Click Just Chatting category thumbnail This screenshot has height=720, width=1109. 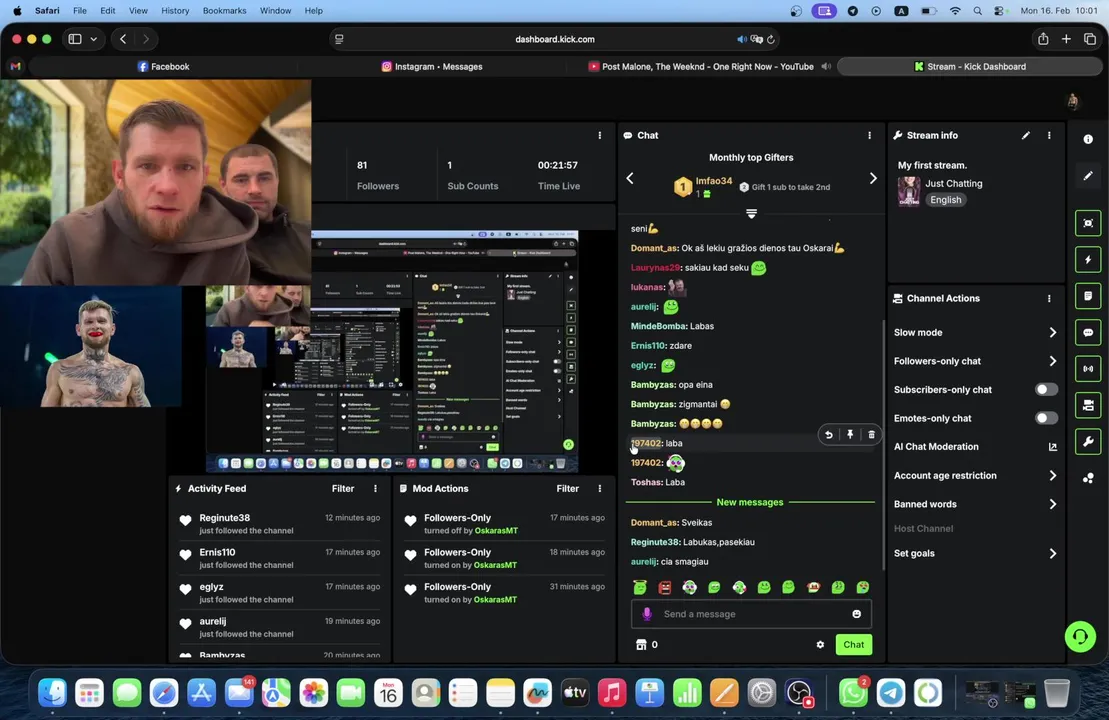point(909,192)
